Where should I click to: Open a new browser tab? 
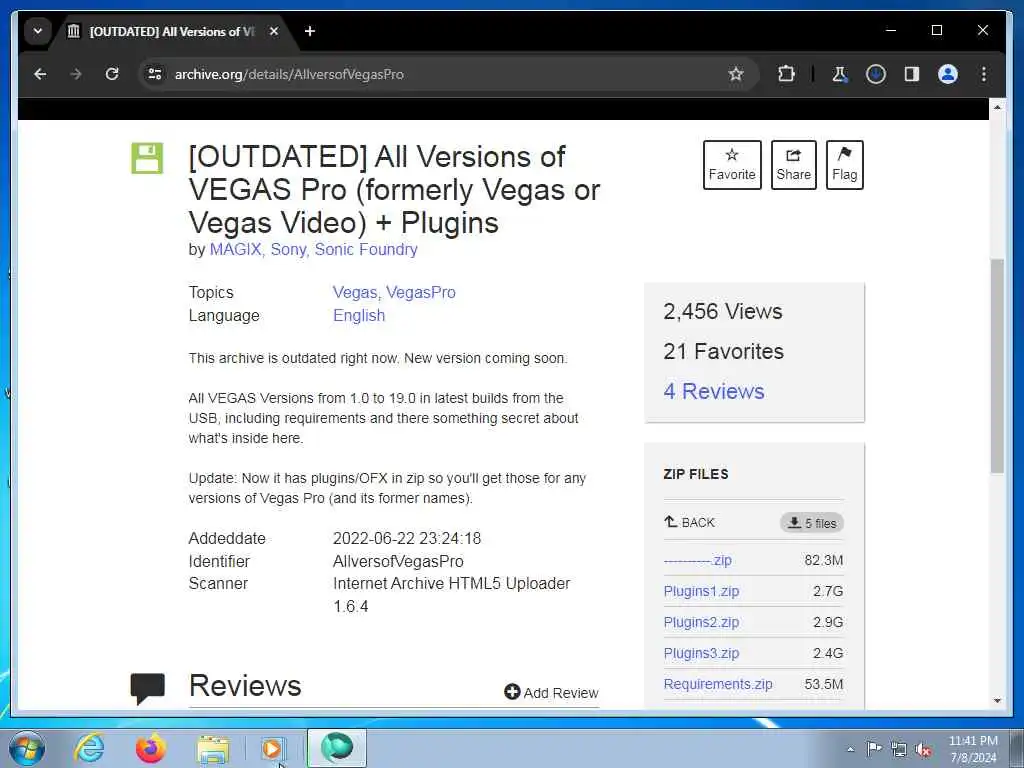310,31
